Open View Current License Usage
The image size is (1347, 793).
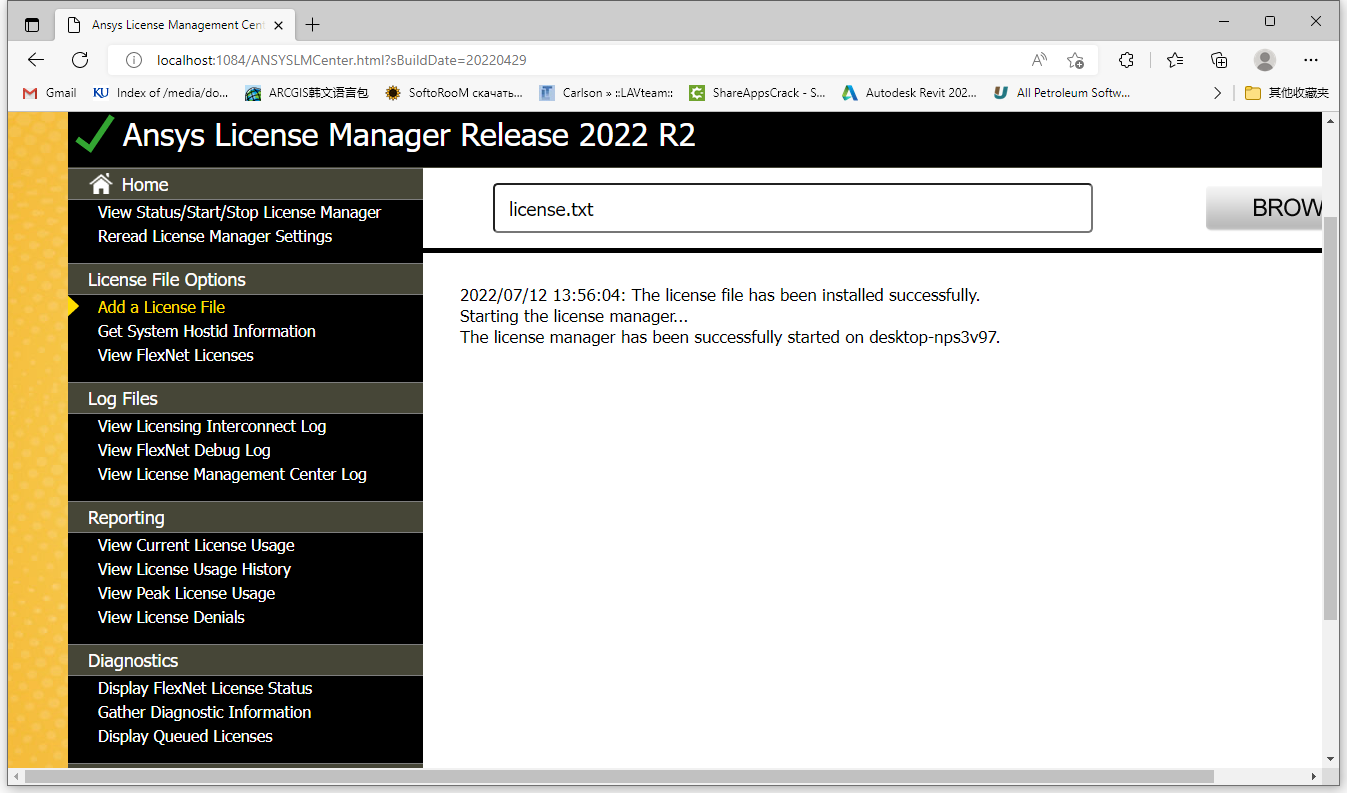tap(196, 545)
